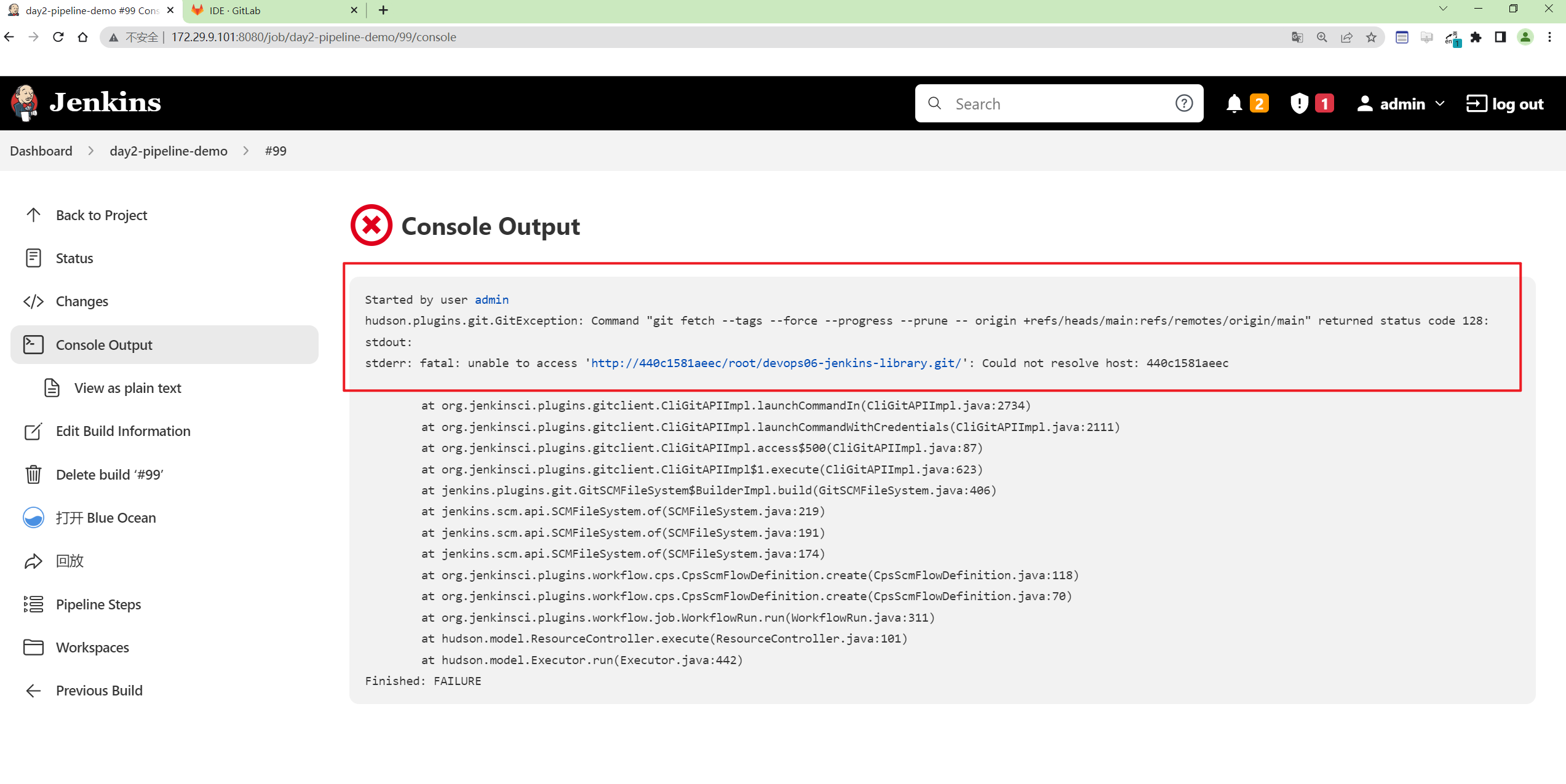Click the Status document icon
The height and width of the screenshot is (784, 1566).
[x=33, y=258]
